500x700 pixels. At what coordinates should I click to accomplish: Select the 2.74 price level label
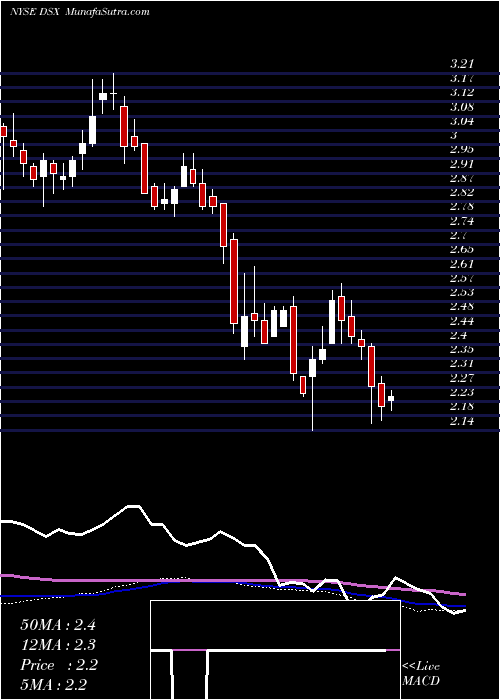(462, 221)
